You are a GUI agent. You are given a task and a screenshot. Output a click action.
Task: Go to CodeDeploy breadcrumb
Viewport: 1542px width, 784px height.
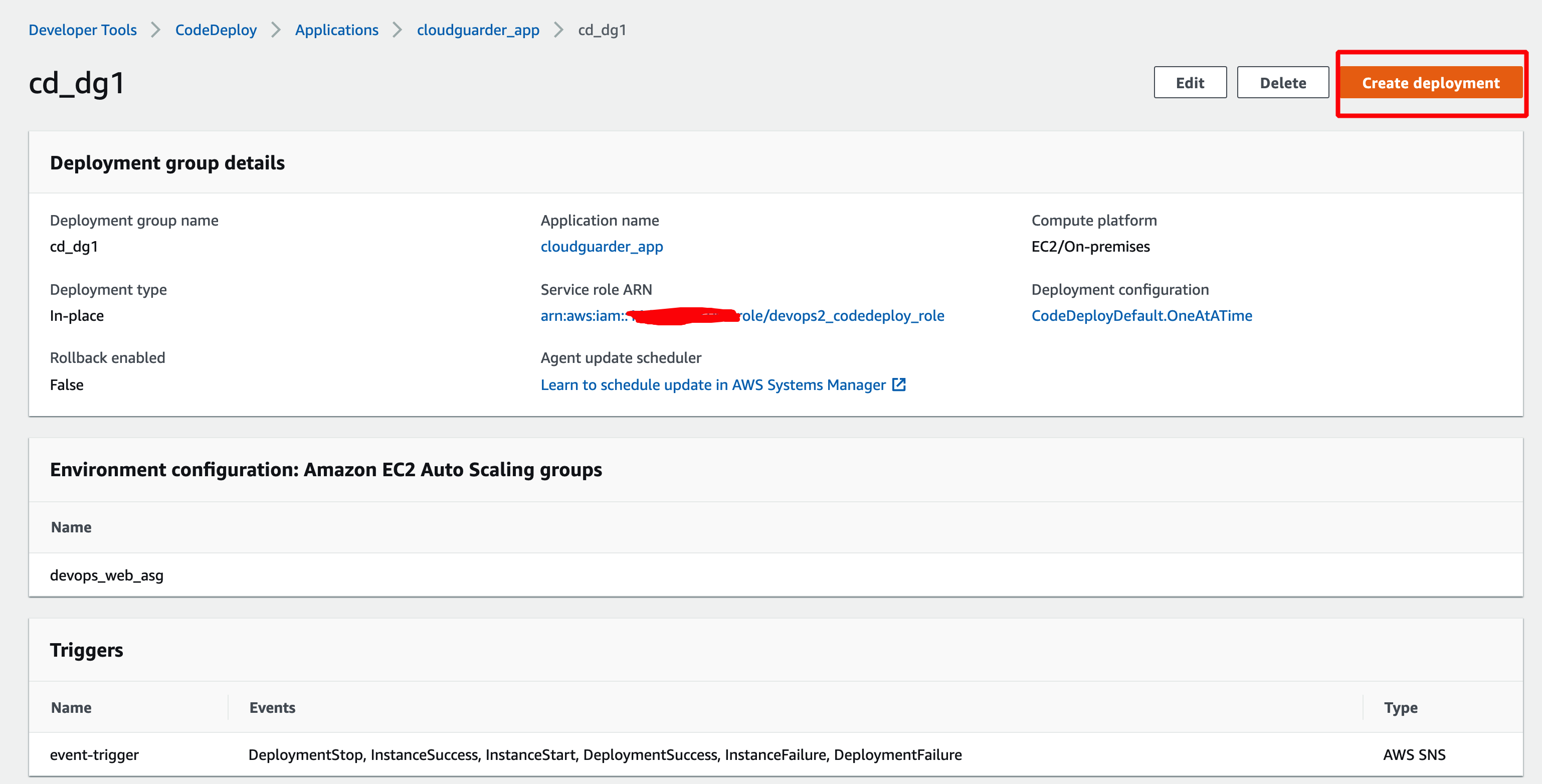pos(216,30)
